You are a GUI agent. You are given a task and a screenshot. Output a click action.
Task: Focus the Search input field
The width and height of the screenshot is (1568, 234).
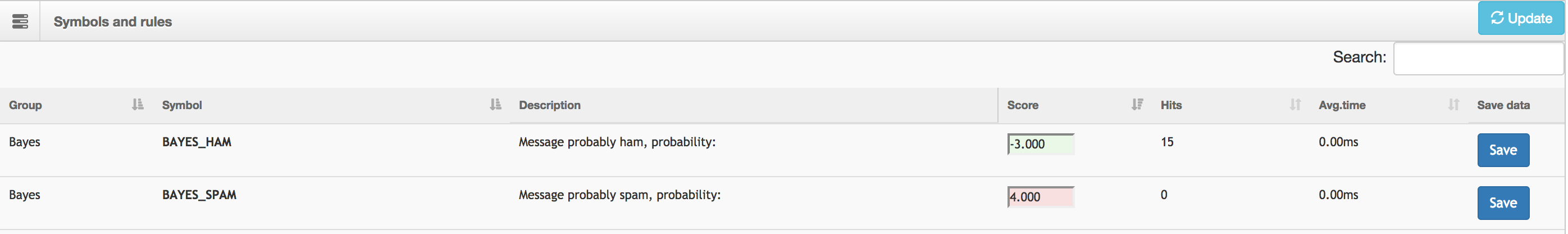(x=1478, y=58)
